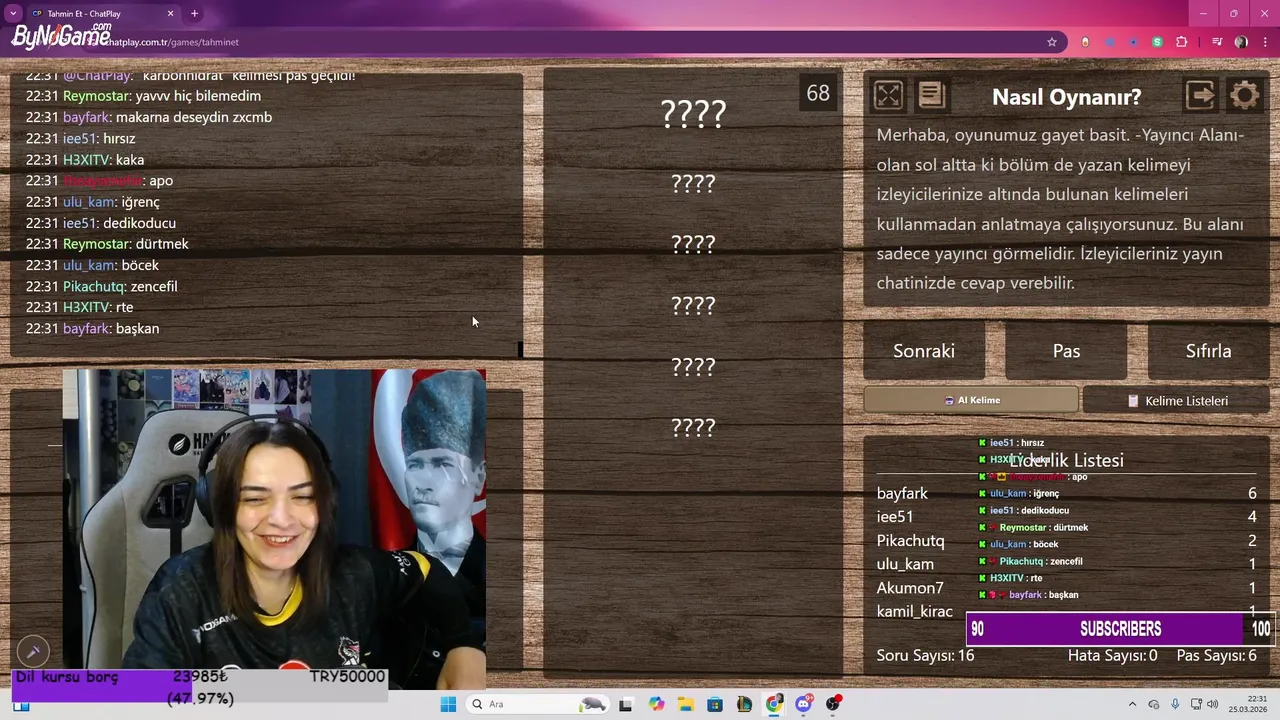Expand the system tray hidden icons chevron
This screenshot has height=720, width=1280.
click(1132, 704)
